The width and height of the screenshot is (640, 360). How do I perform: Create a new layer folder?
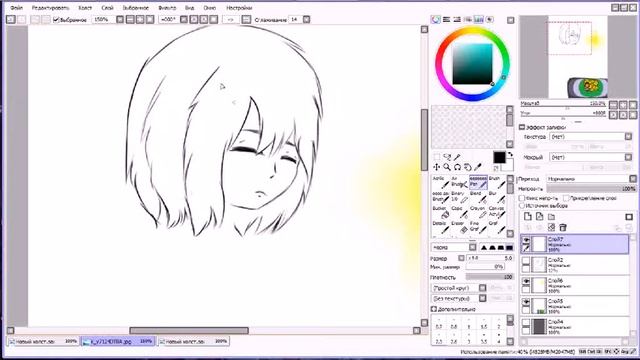[551, 216]
